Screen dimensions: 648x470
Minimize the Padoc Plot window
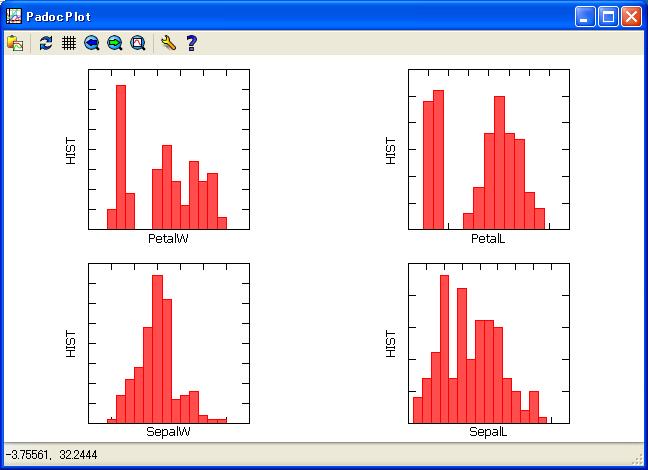pyautogui.click(x=585, y=16)
